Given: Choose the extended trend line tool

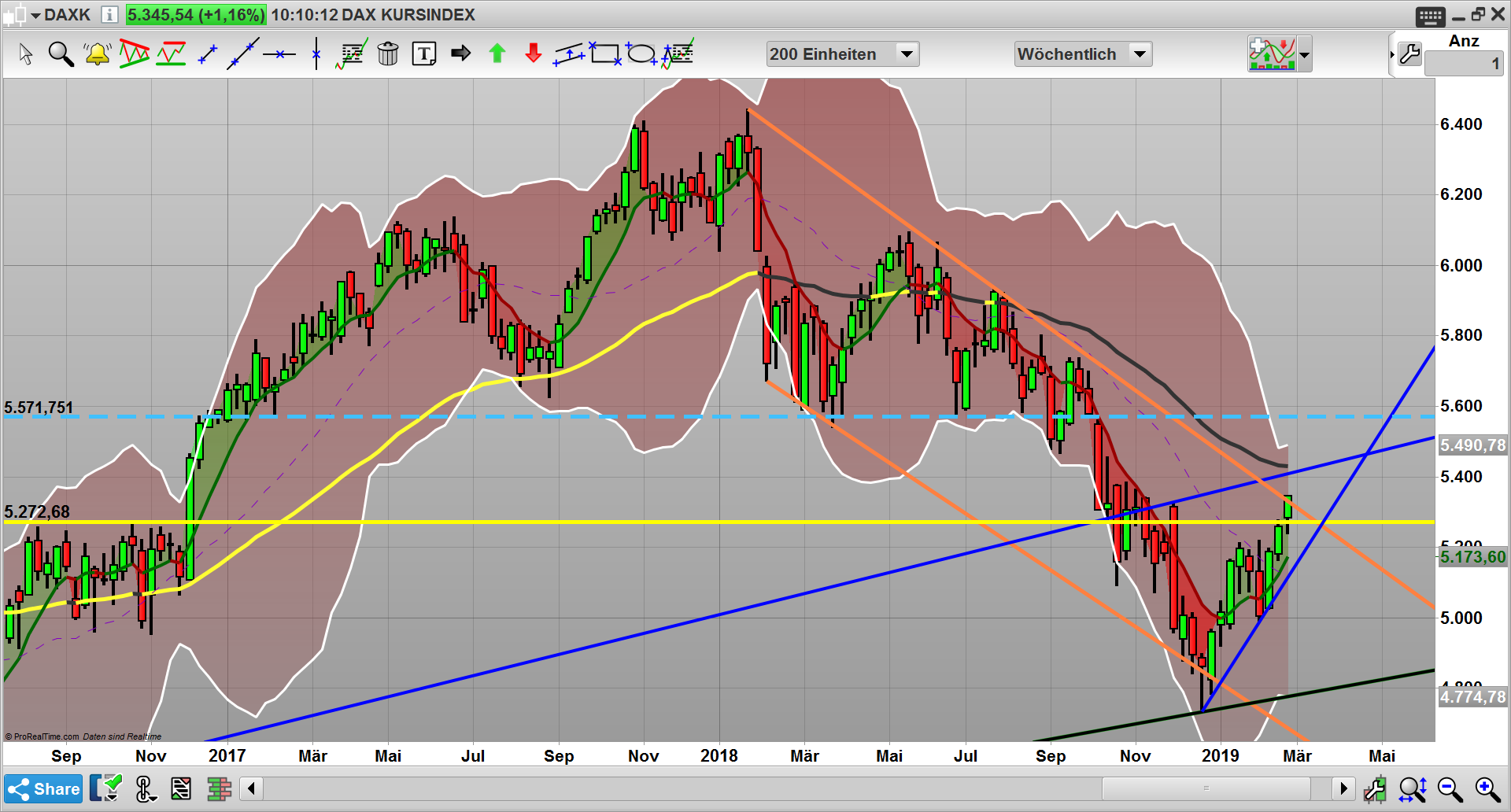Looking at the screenshot, I should point(242,54).
